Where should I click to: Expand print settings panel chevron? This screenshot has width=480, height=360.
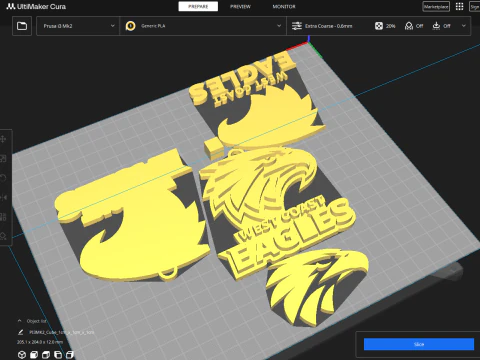pyautogui.click(x=464, y=26)
